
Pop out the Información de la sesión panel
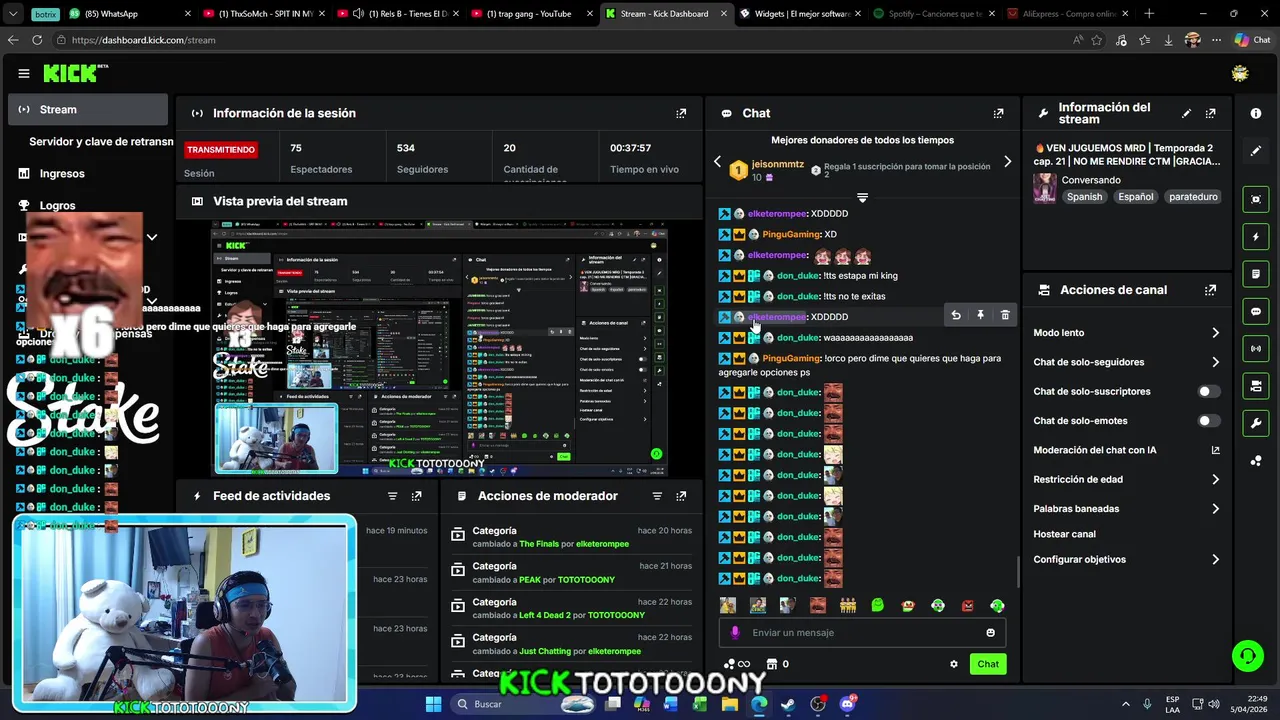click(x=681, y=113)
